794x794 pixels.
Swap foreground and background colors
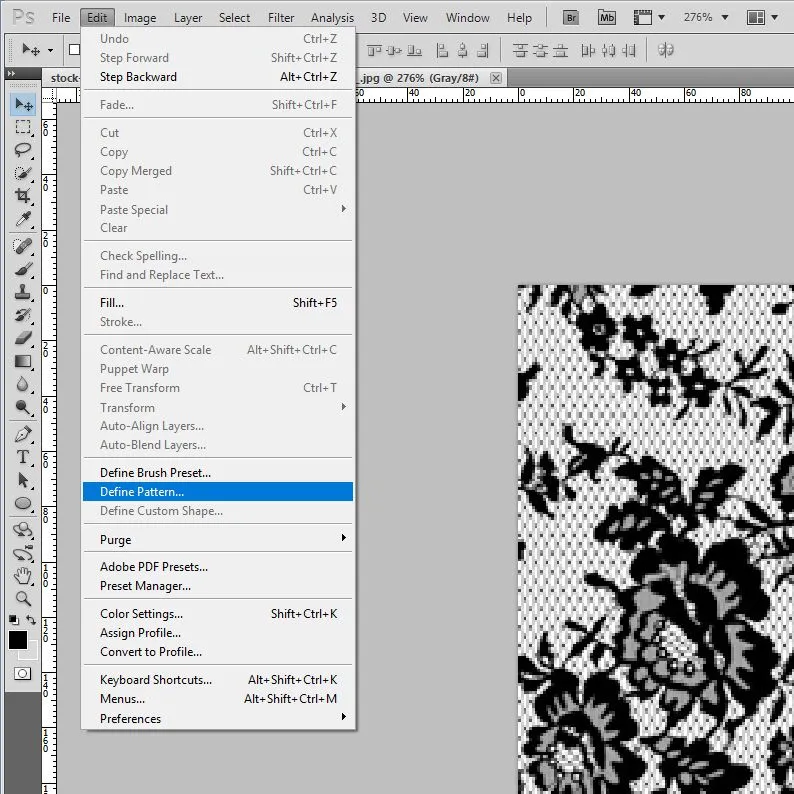coord(33,621)
